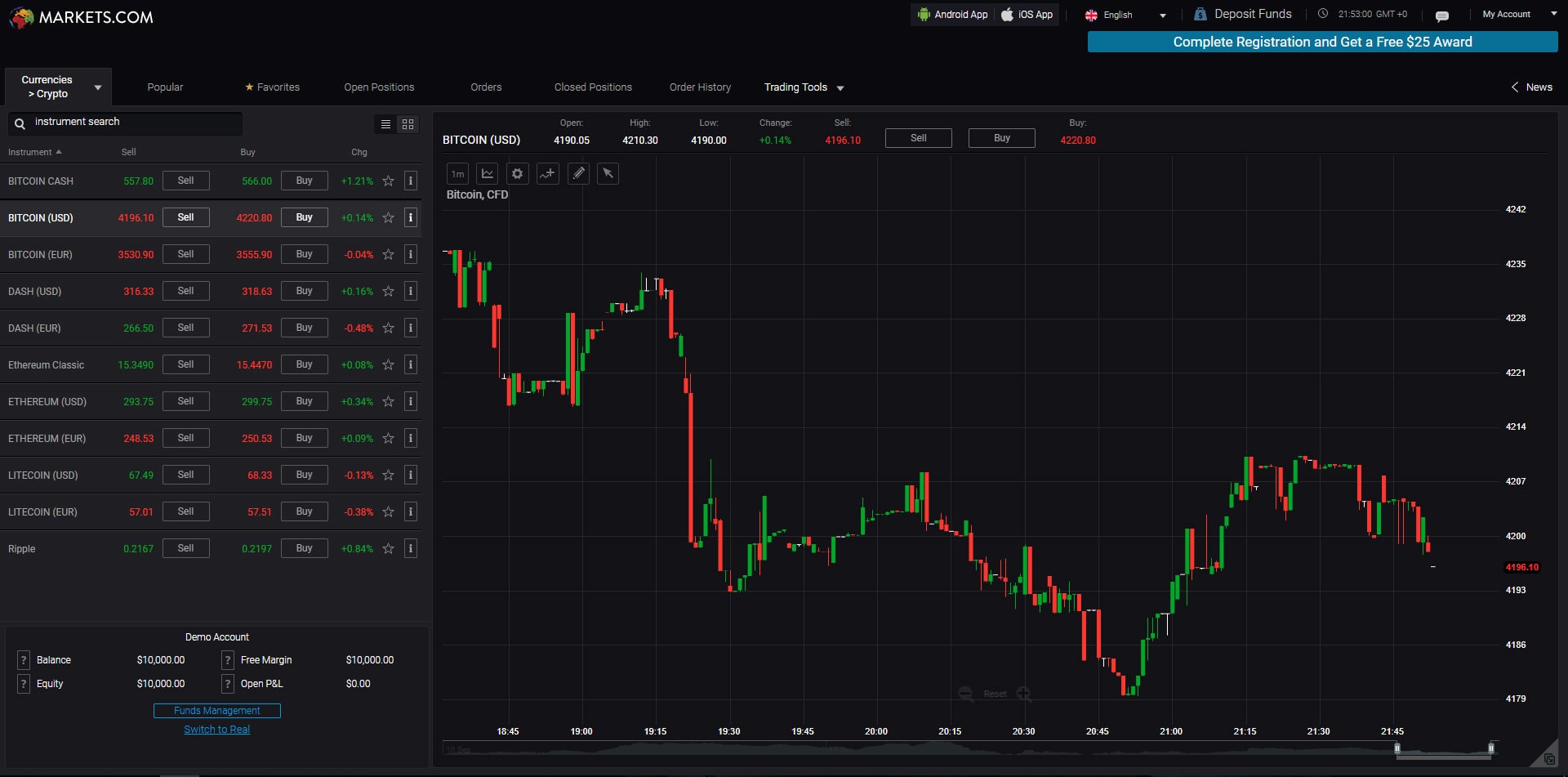
Task: Favorite Ethereum Classic with its star
Action: tap(389, 365)
